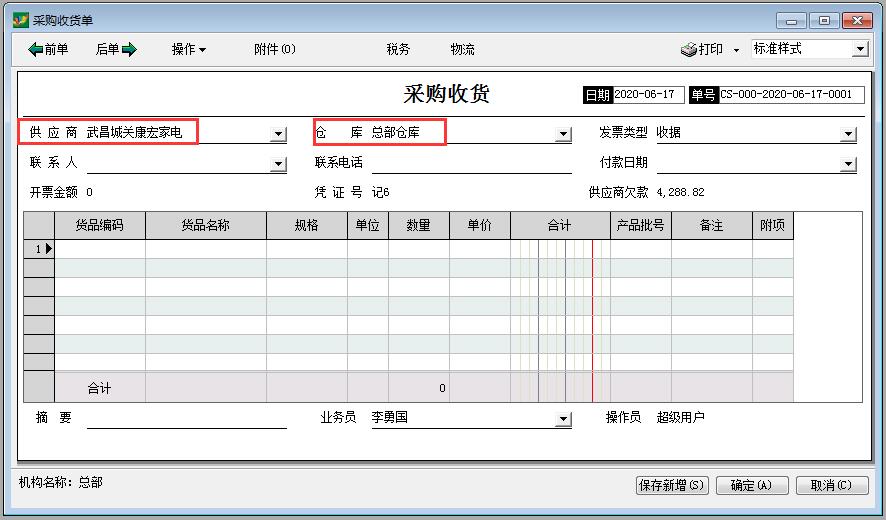
Task: Click the 保存新增(S) button
Action: point(672,486)
